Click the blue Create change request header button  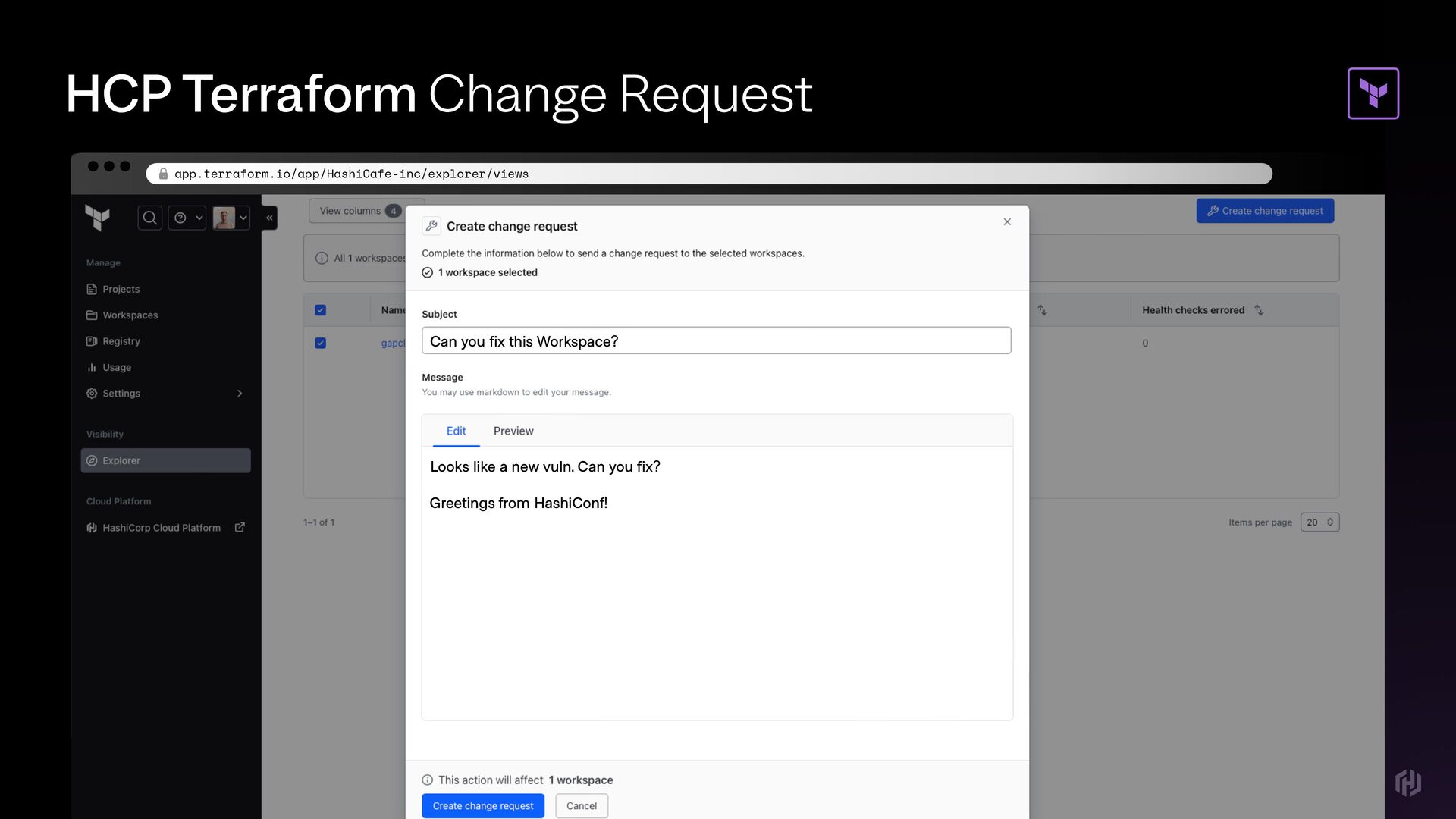pyautogui.click(x=1265, y=211)
